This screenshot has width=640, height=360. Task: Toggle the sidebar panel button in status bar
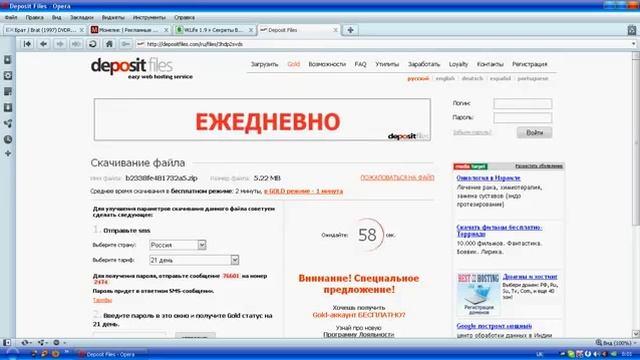7,343
